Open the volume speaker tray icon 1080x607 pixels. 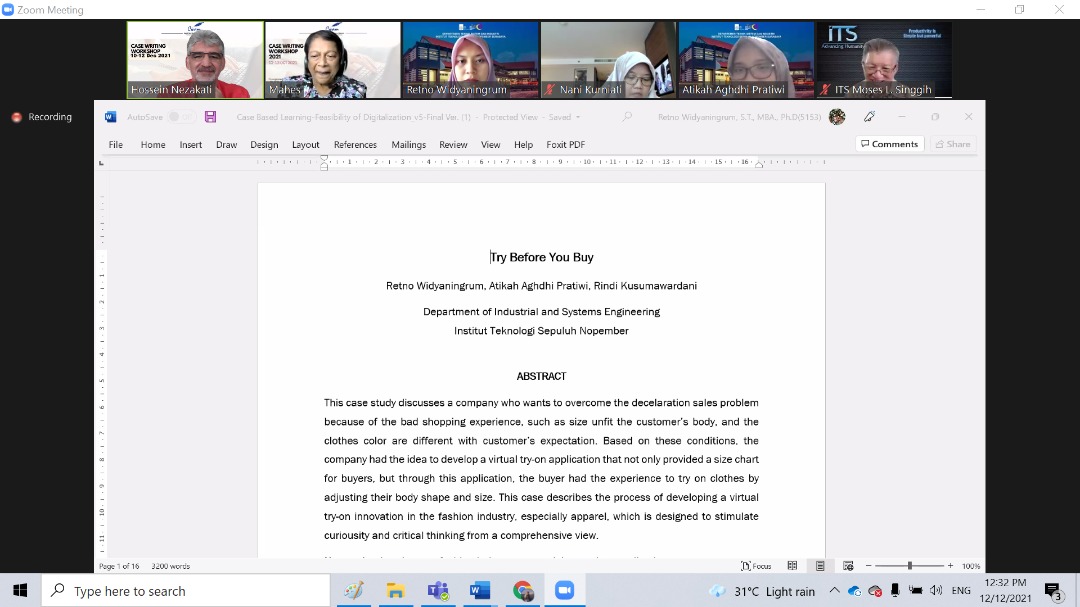tap(935, 590)
